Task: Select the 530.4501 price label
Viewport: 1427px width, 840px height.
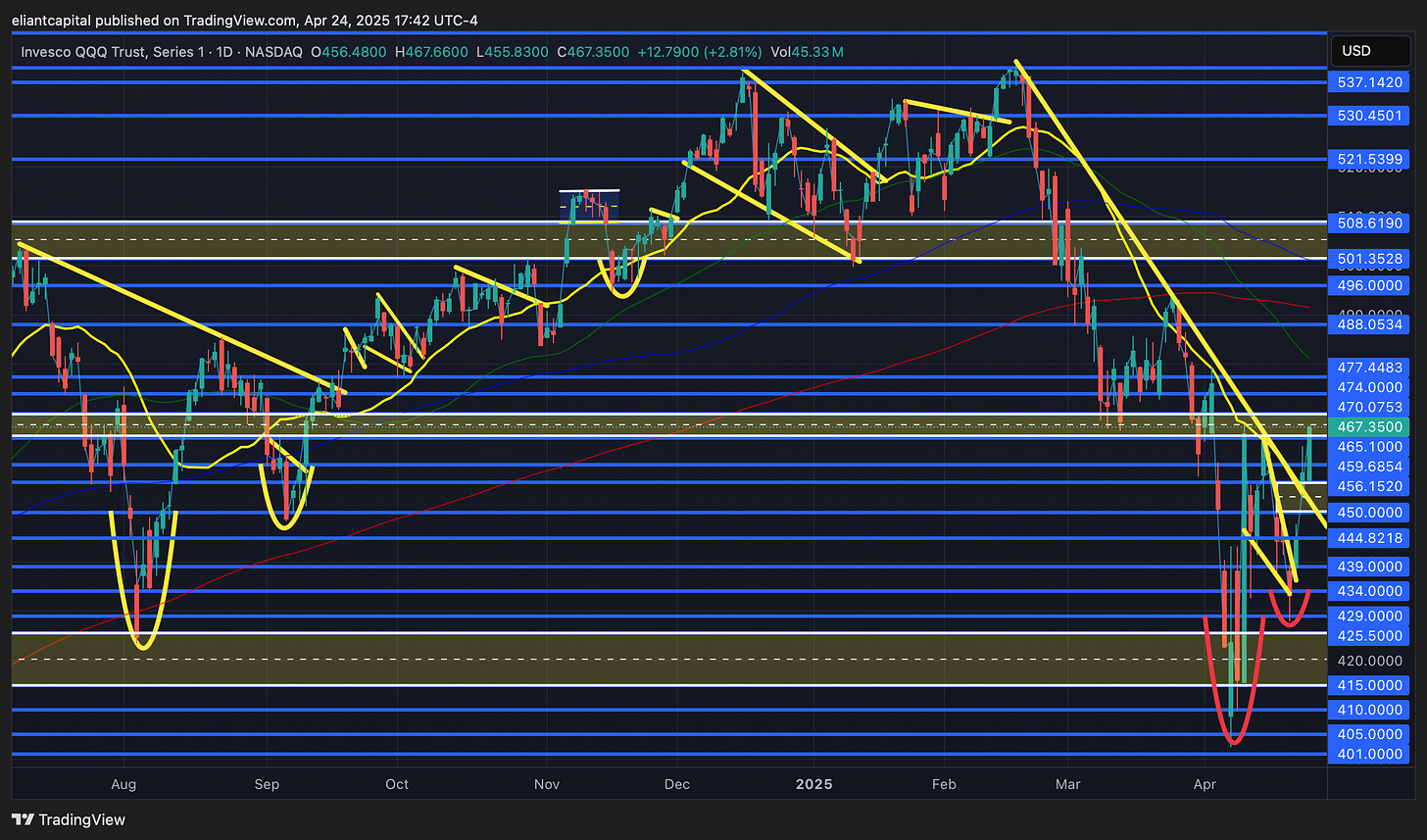Action: (x=1369, y=116)
